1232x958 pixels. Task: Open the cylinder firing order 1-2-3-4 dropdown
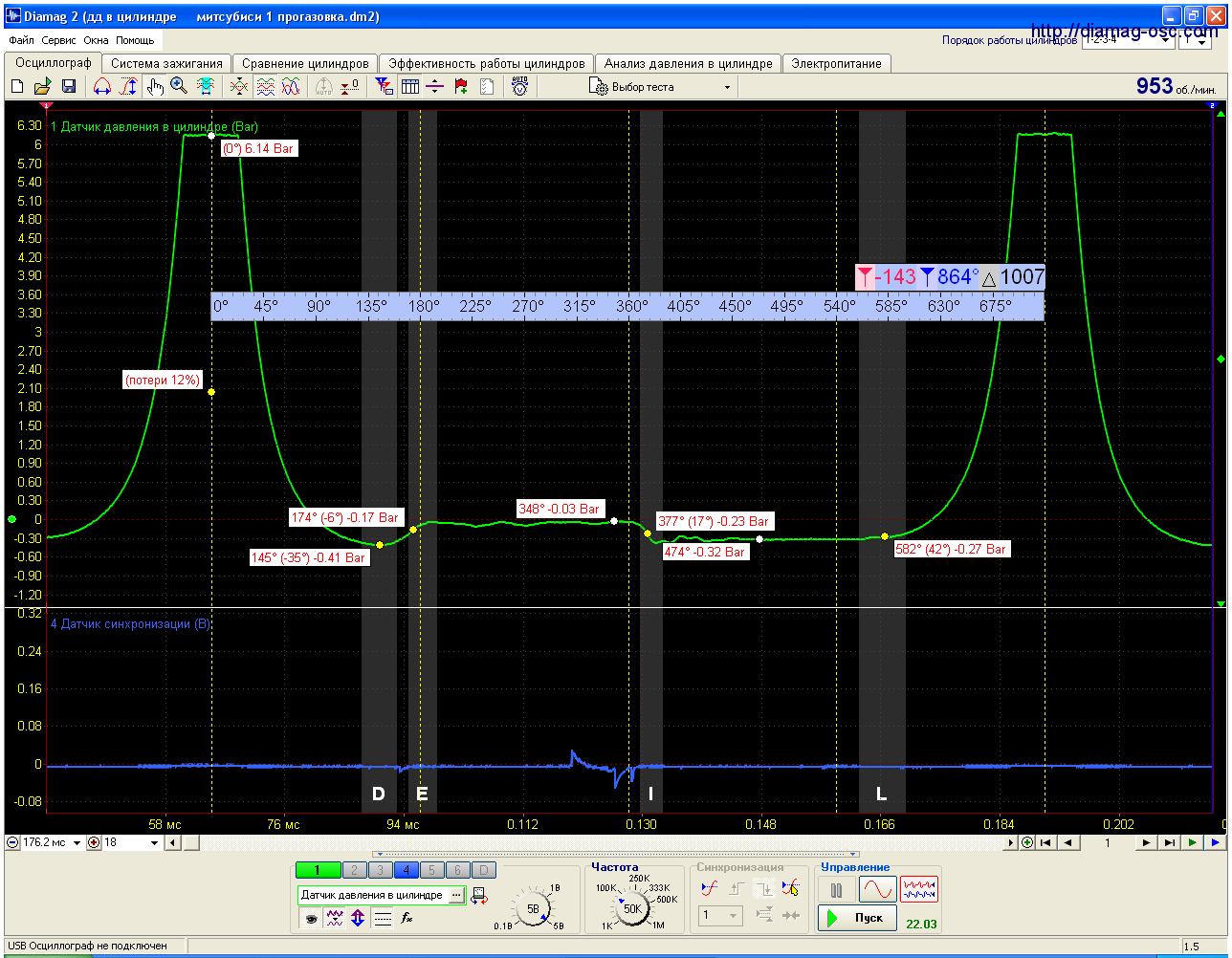click(1127, 41)
